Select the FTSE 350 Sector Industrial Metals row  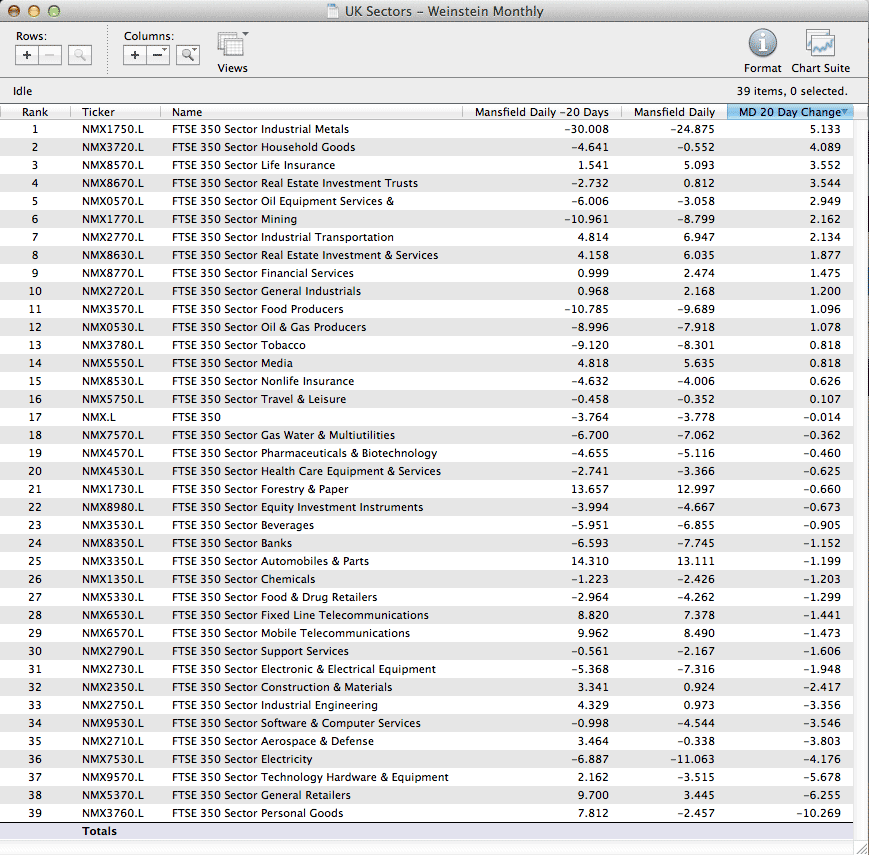(260, 129)
